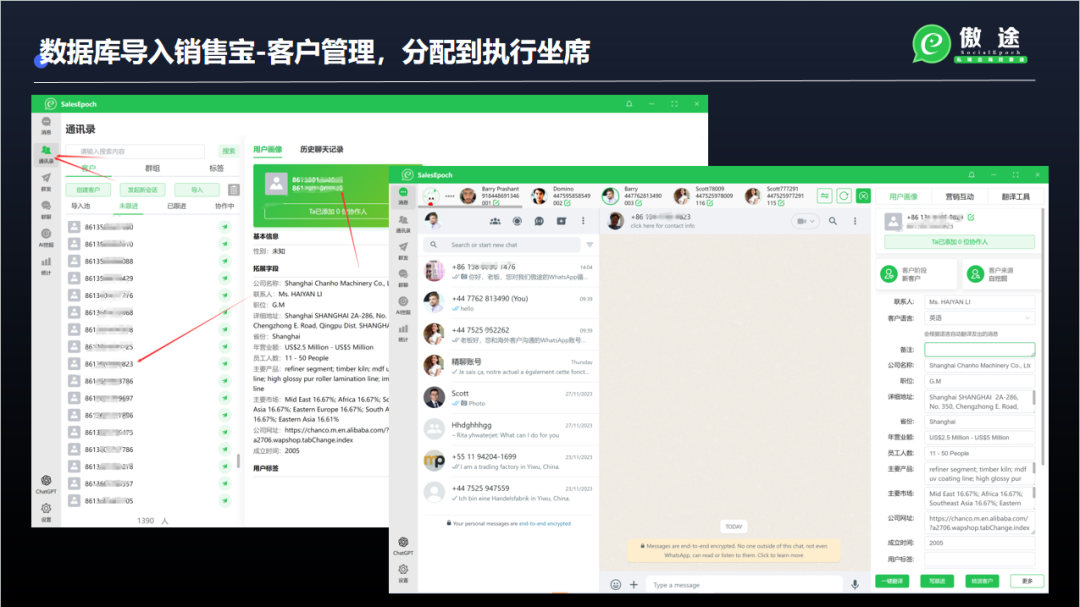Open 通讯录 contacts icon in back window sidebar

tap(46, 154)
